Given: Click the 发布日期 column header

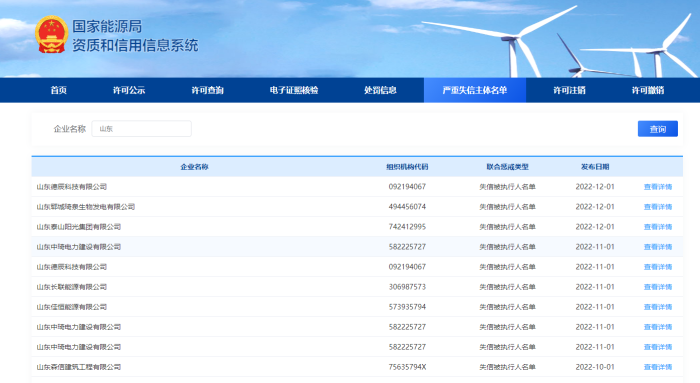Looking at the screenshot, I should [595, 167].
